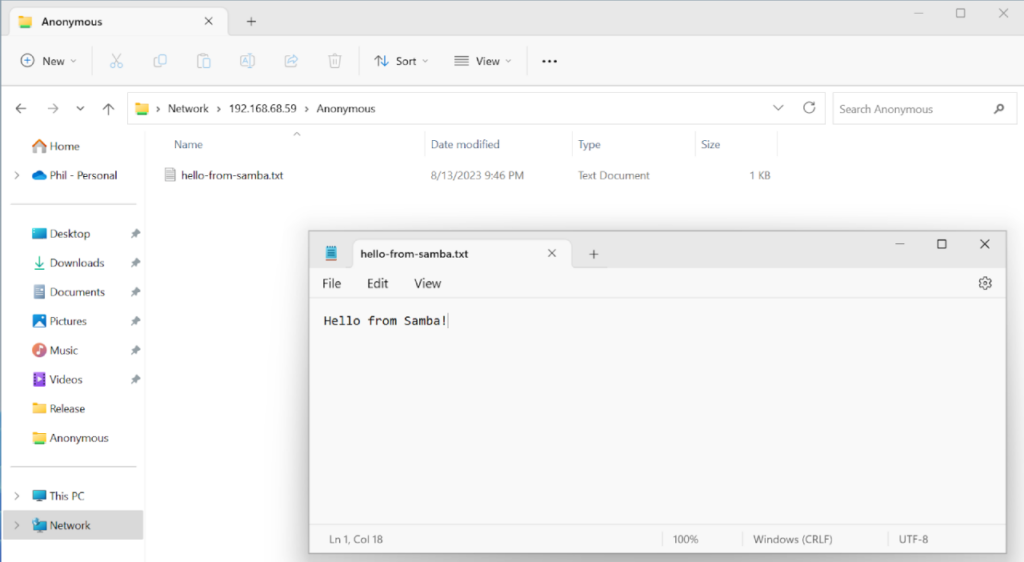
Task: Open the View dropdown in Explorer
Action: click(x=483, y=61)
